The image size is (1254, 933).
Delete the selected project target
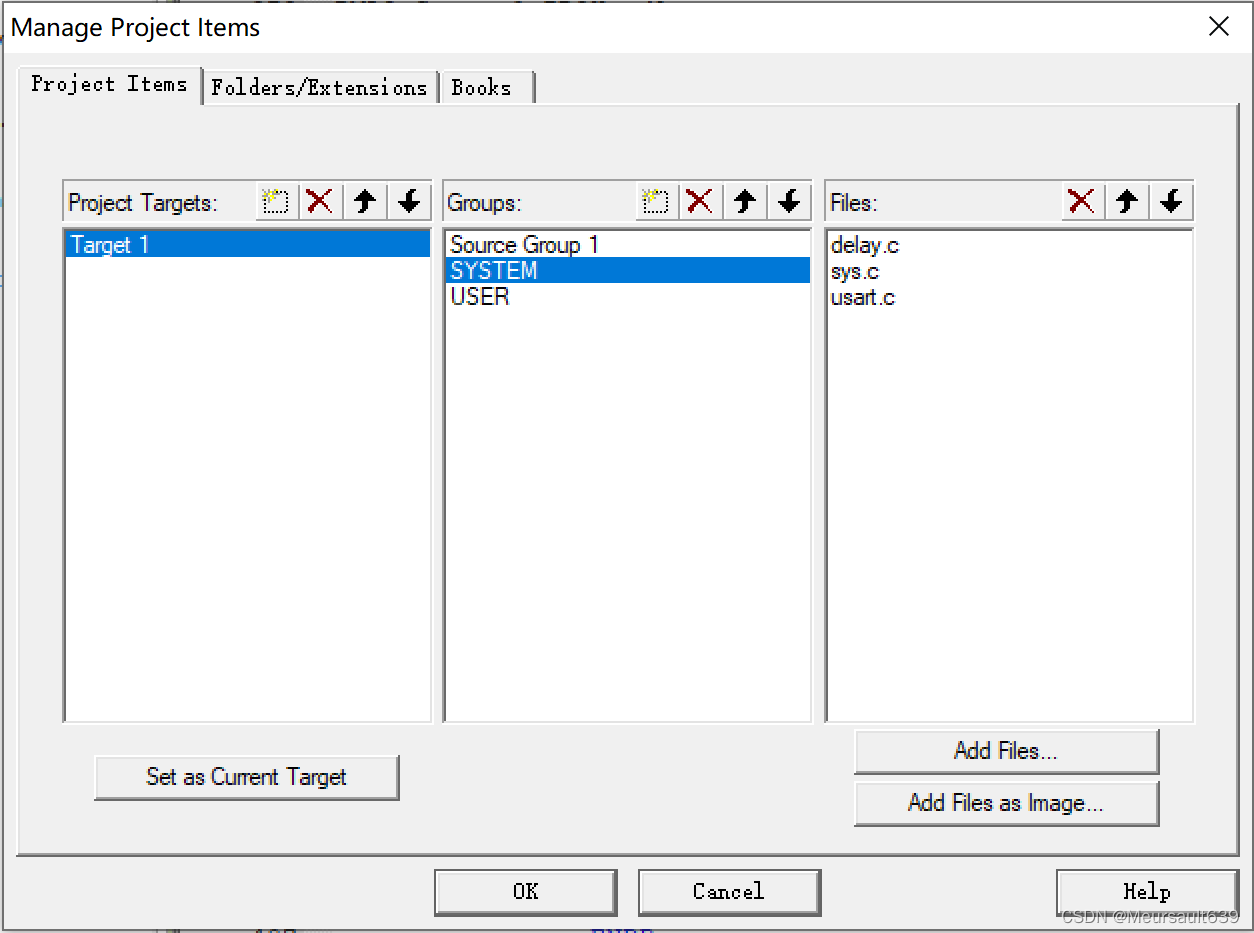320,202
